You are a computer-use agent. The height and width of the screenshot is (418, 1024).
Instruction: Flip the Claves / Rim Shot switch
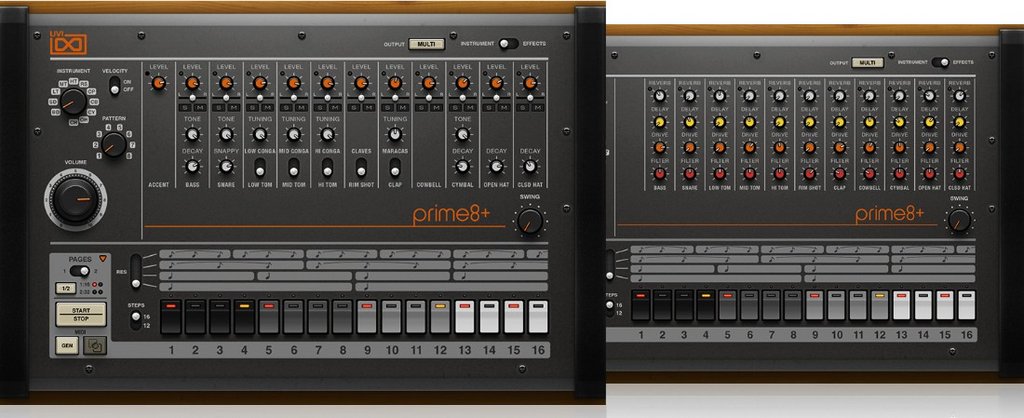pyautogui.click(x=361, y=167)
